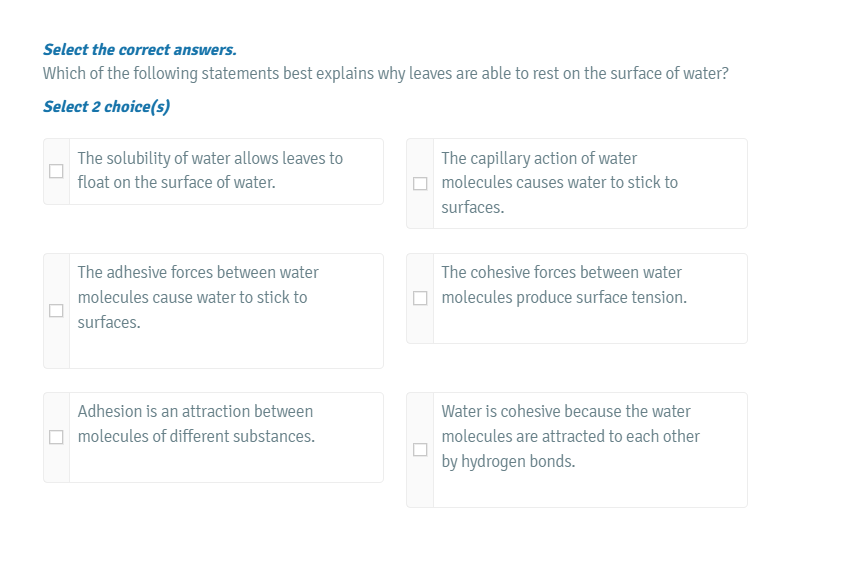Check the 'Adhesion is an attraction' checkbox
Screen dimensions: 846x562
pos(57,437)
